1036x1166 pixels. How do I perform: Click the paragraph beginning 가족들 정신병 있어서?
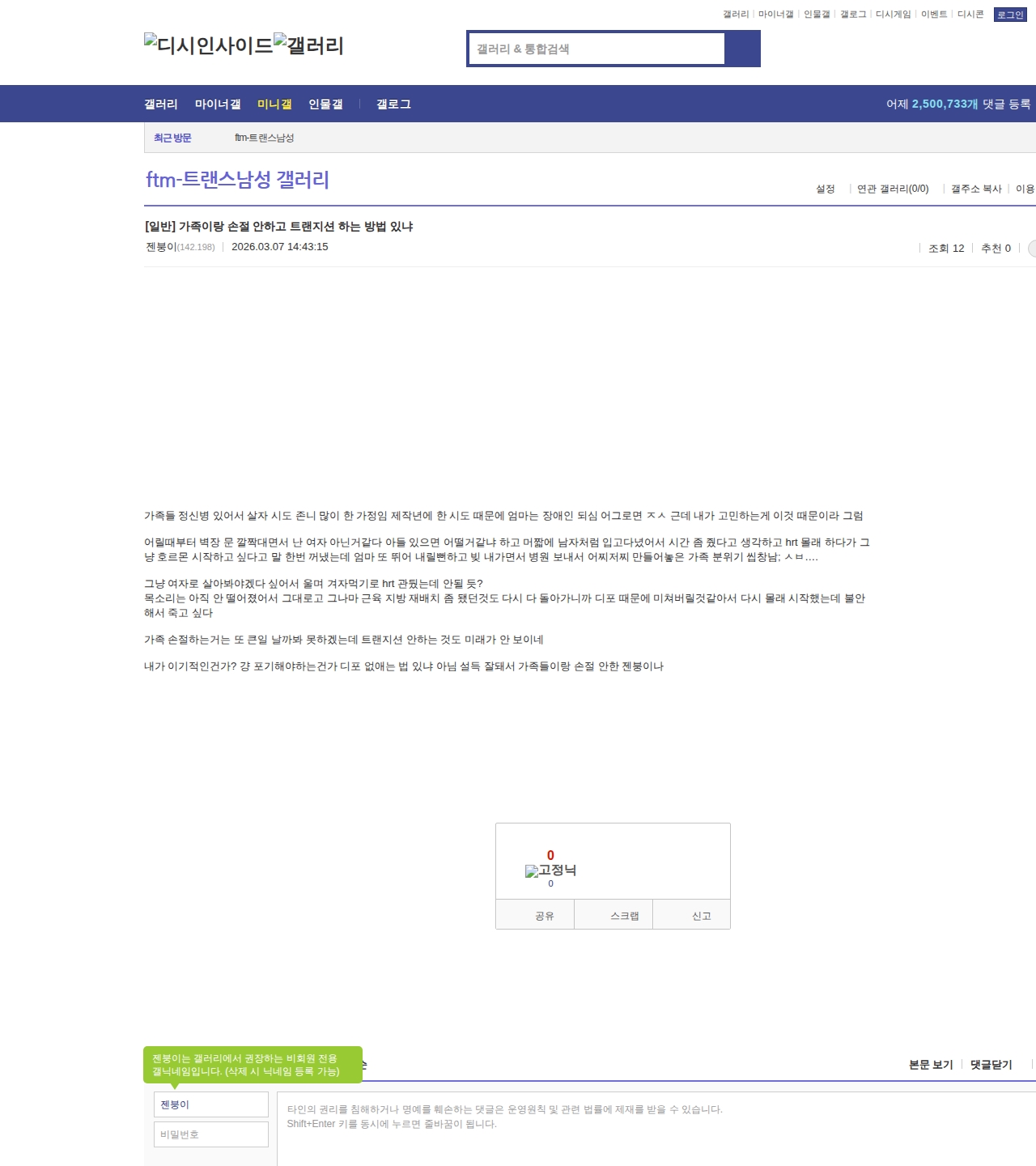click(x=503, y=516)
